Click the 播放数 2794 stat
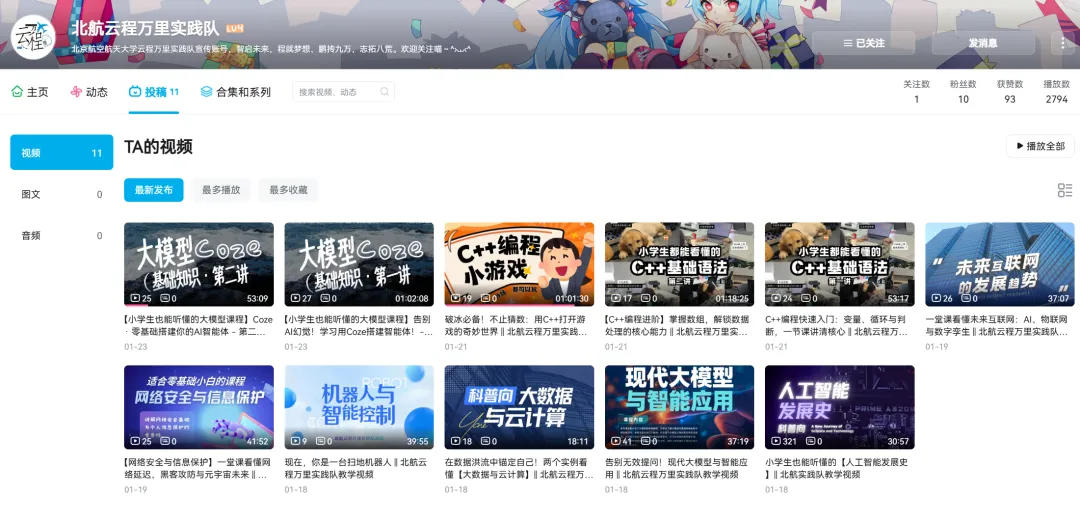 coord(1057,92)
